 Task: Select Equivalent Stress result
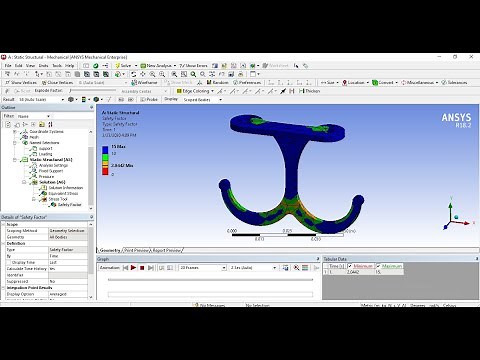pos(63,194)
